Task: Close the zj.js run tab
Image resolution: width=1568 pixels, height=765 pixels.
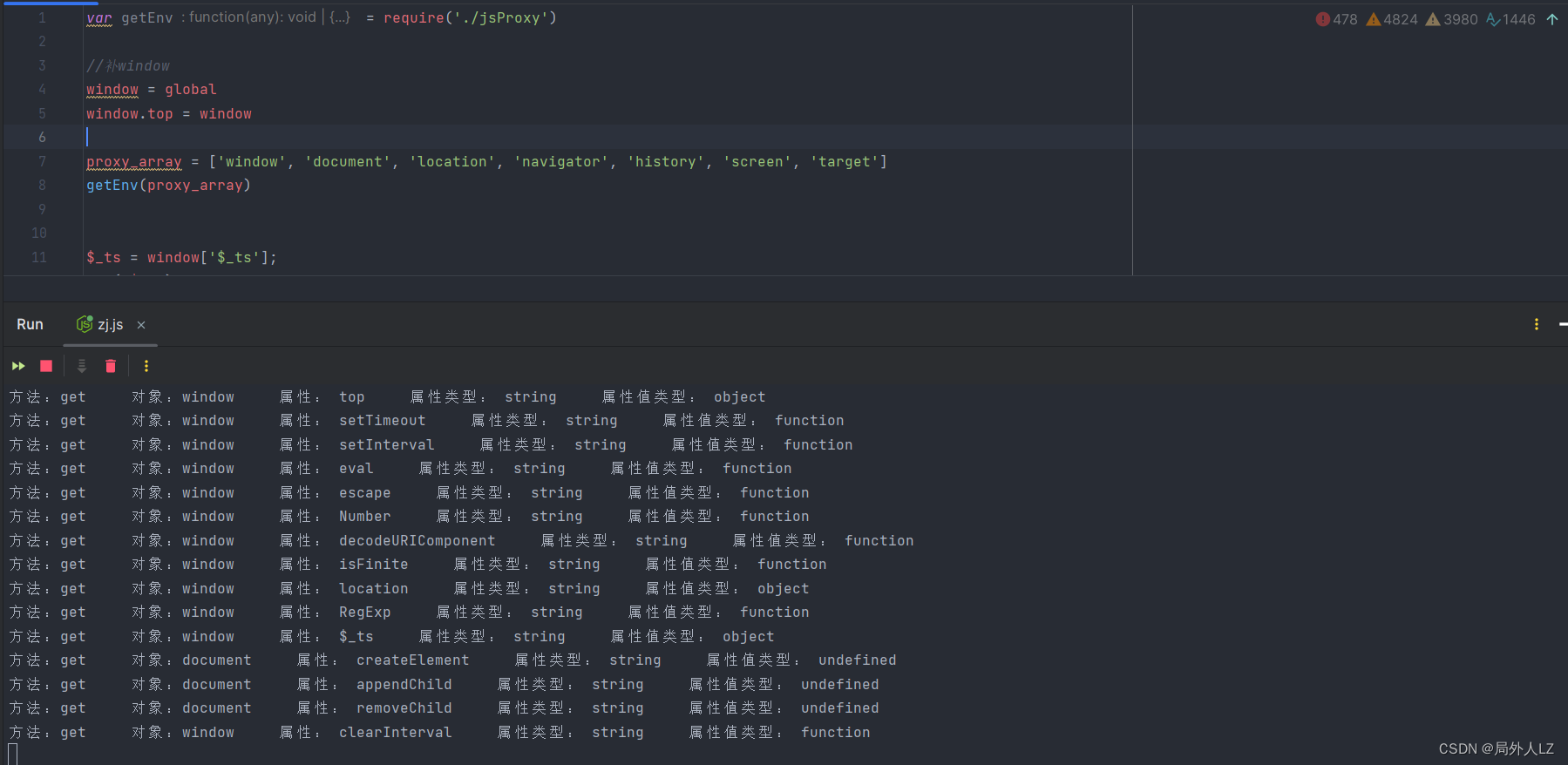Action: [x=141, y=325]
